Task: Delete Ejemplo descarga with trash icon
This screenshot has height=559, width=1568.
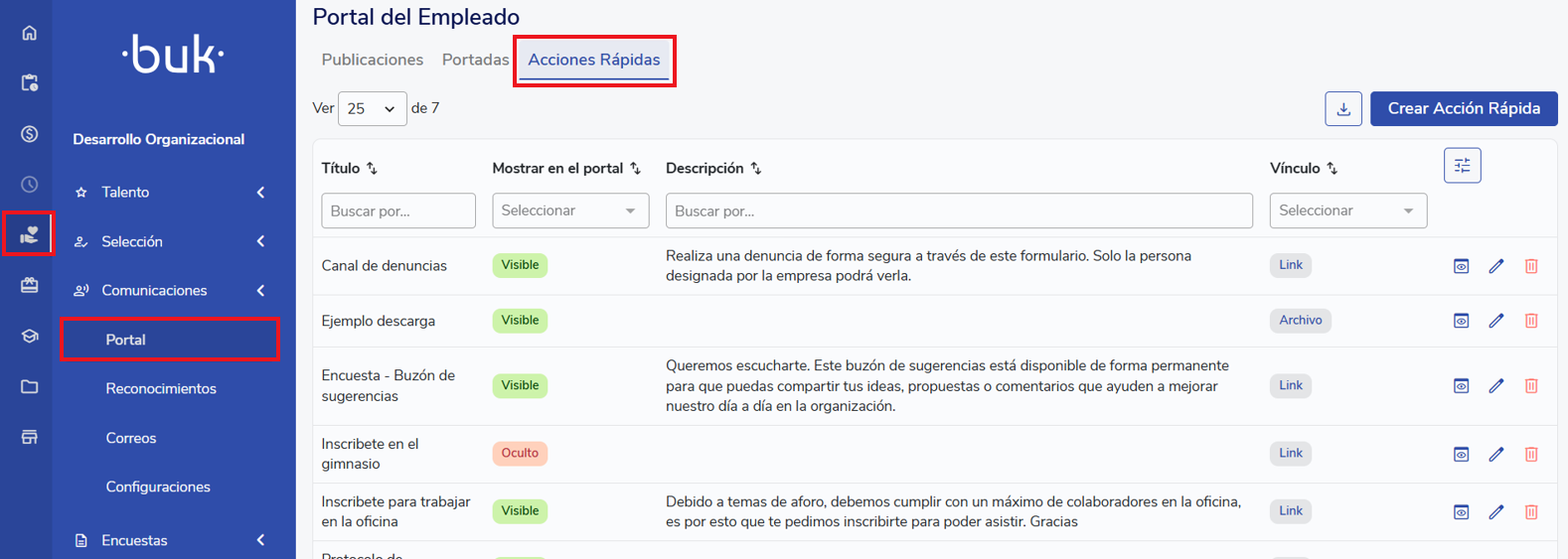Action: 1531,321
